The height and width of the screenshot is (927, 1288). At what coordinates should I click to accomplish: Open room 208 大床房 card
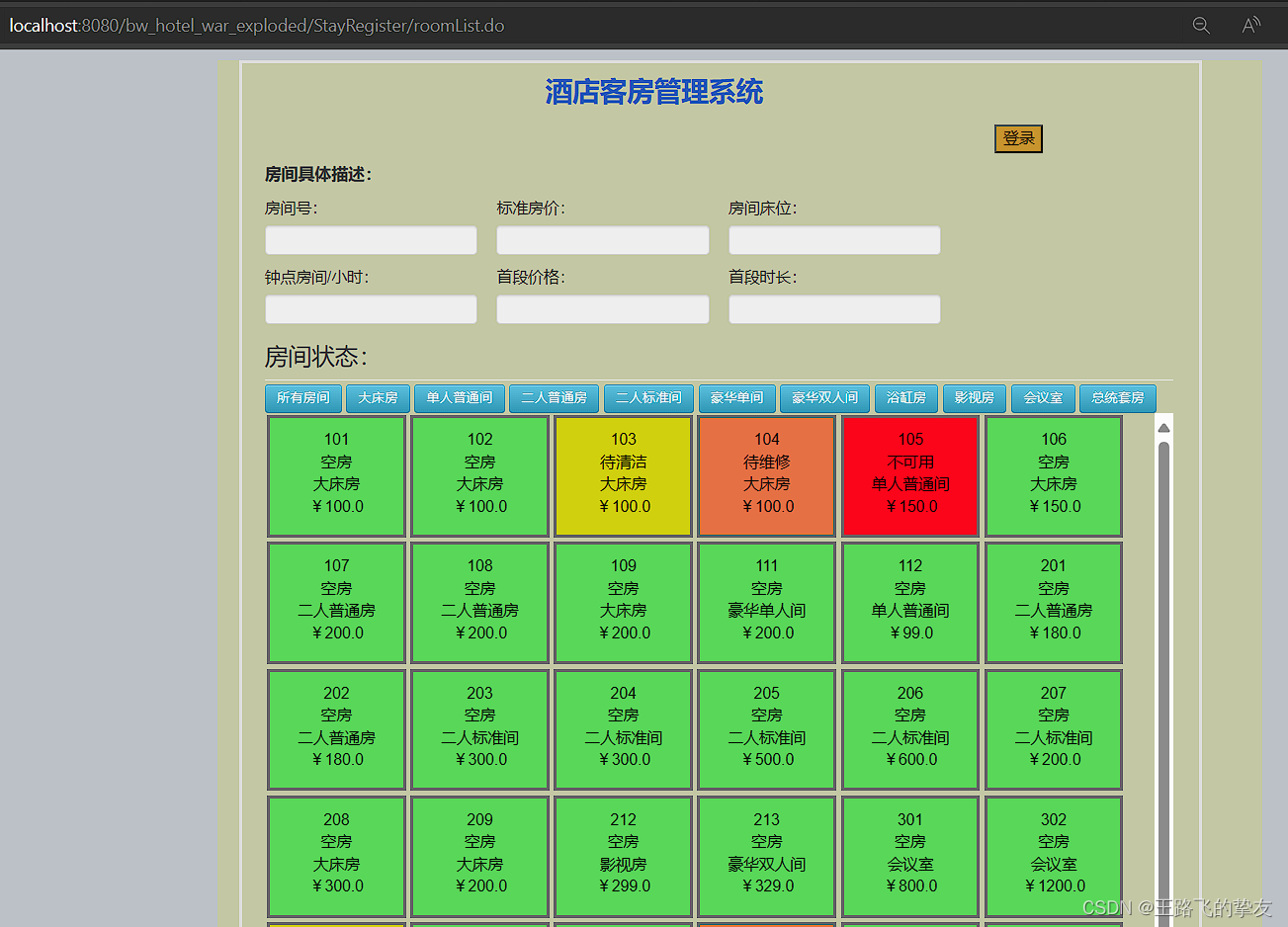click(336, 856)
